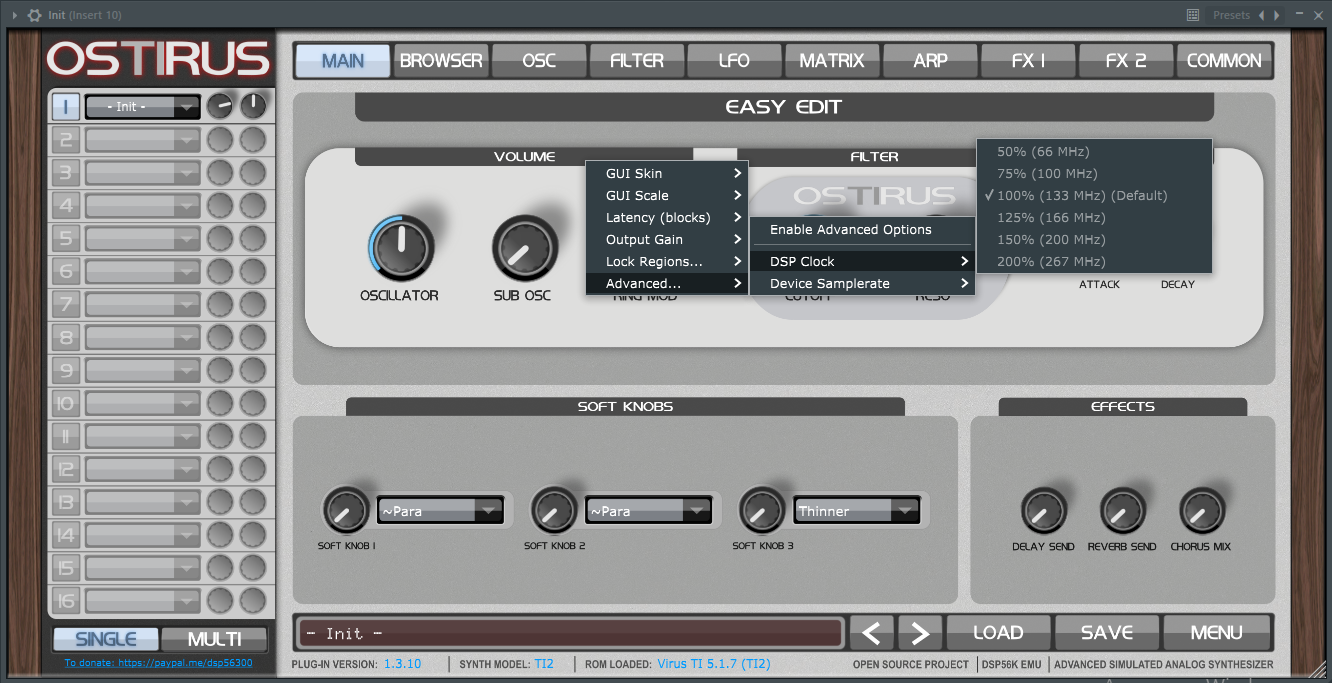This screenshot has width=1332, height=683.
Task: Select part 1 button
Action: [x=65, y=107]
